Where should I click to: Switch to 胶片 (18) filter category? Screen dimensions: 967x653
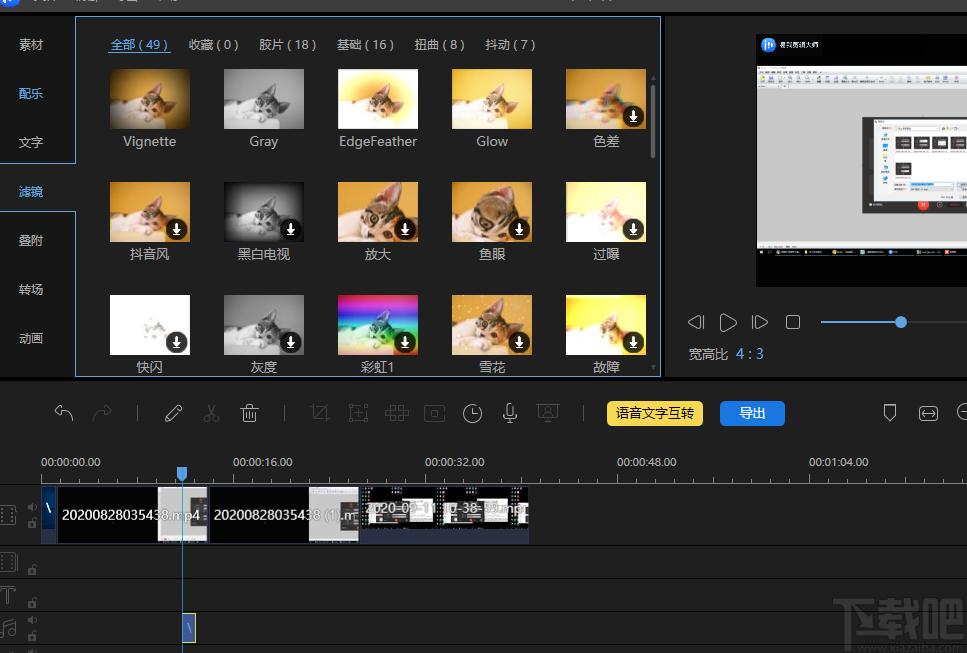(x=287, y=45)
